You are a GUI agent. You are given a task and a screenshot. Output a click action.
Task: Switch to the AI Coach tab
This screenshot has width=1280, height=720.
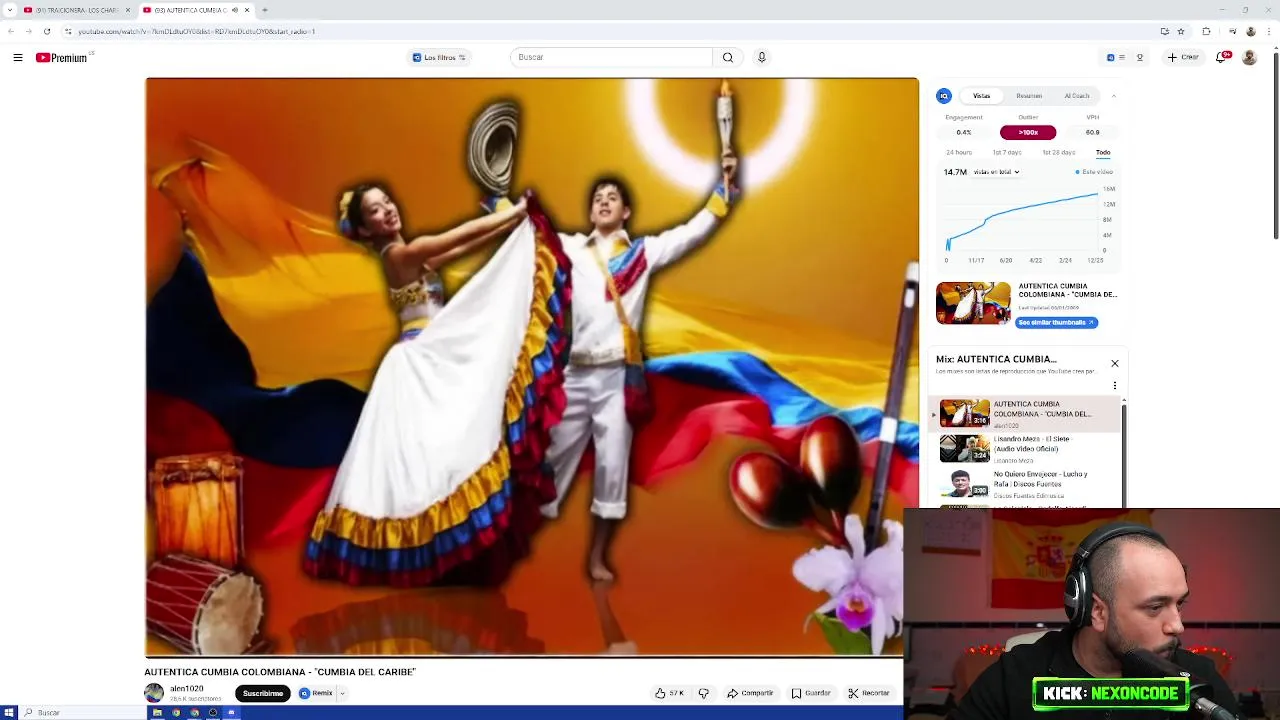1077,96
